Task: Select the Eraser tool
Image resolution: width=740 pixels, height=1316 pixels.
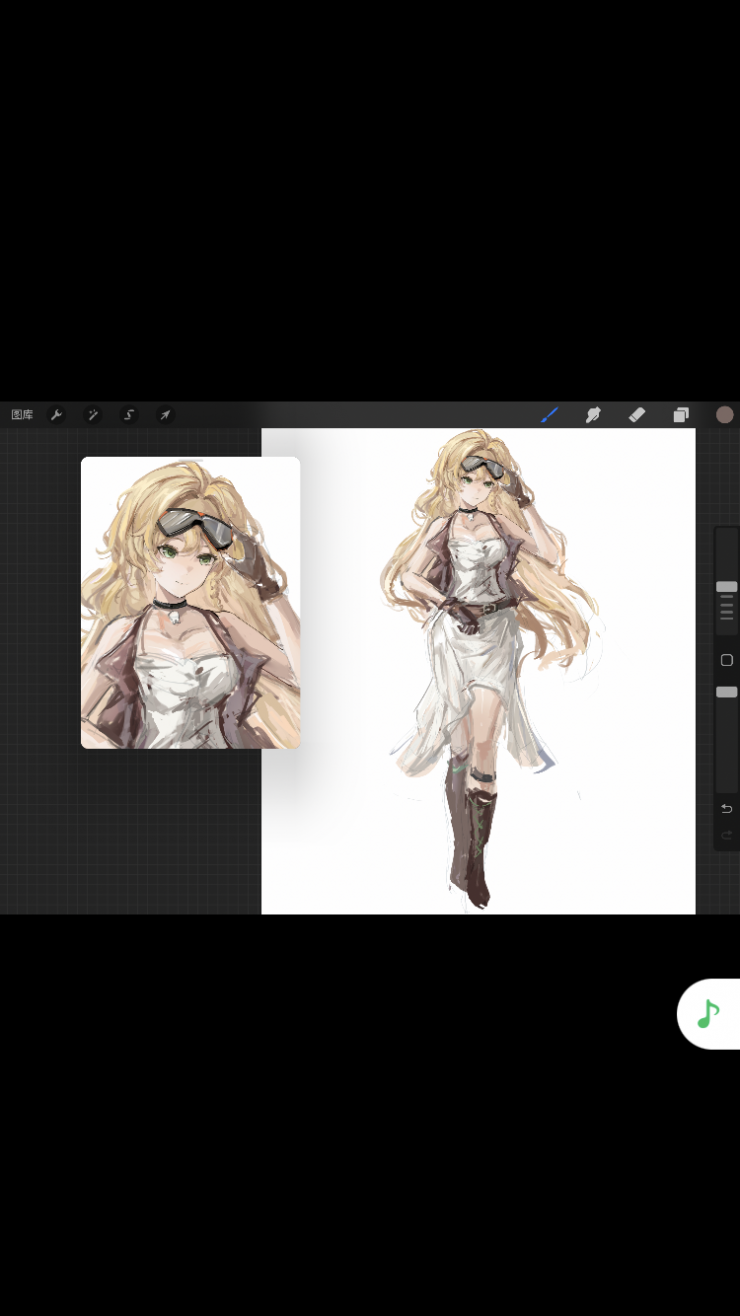Action: [x=637, y=415]
